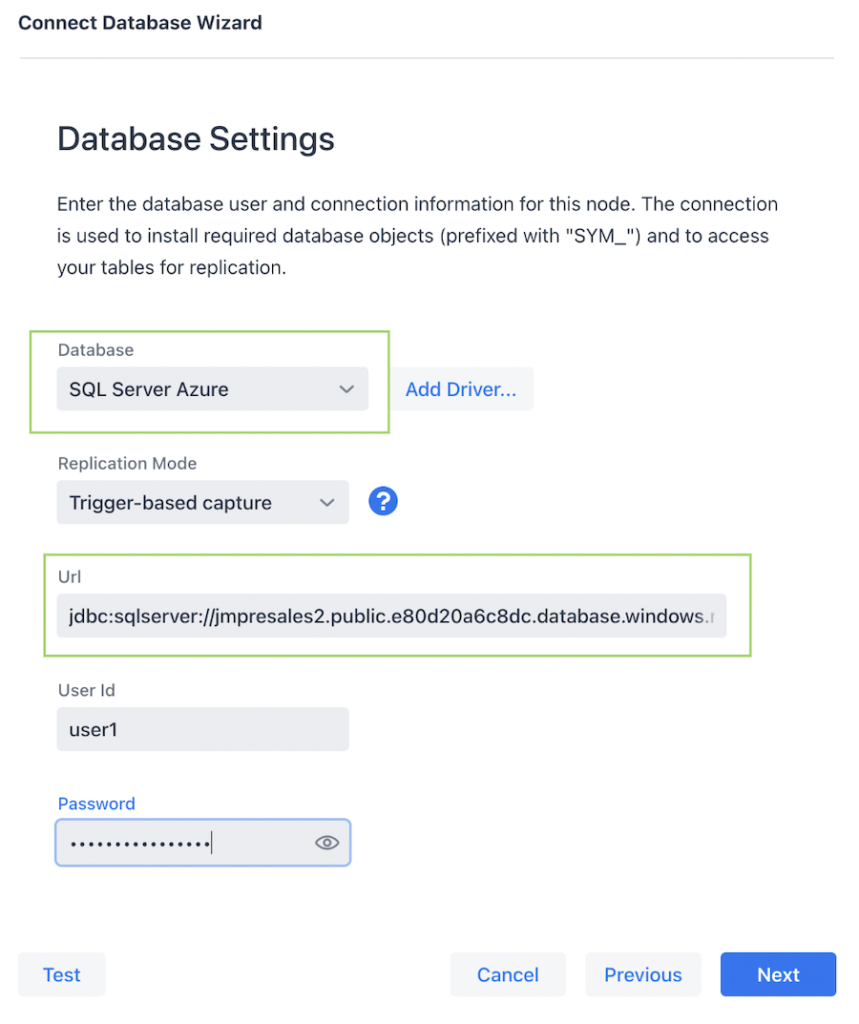The image size is (859, 1024).
Task: Cancel the Connect Database Wizard
Action: pyautogui.click(x=507, y=974)
